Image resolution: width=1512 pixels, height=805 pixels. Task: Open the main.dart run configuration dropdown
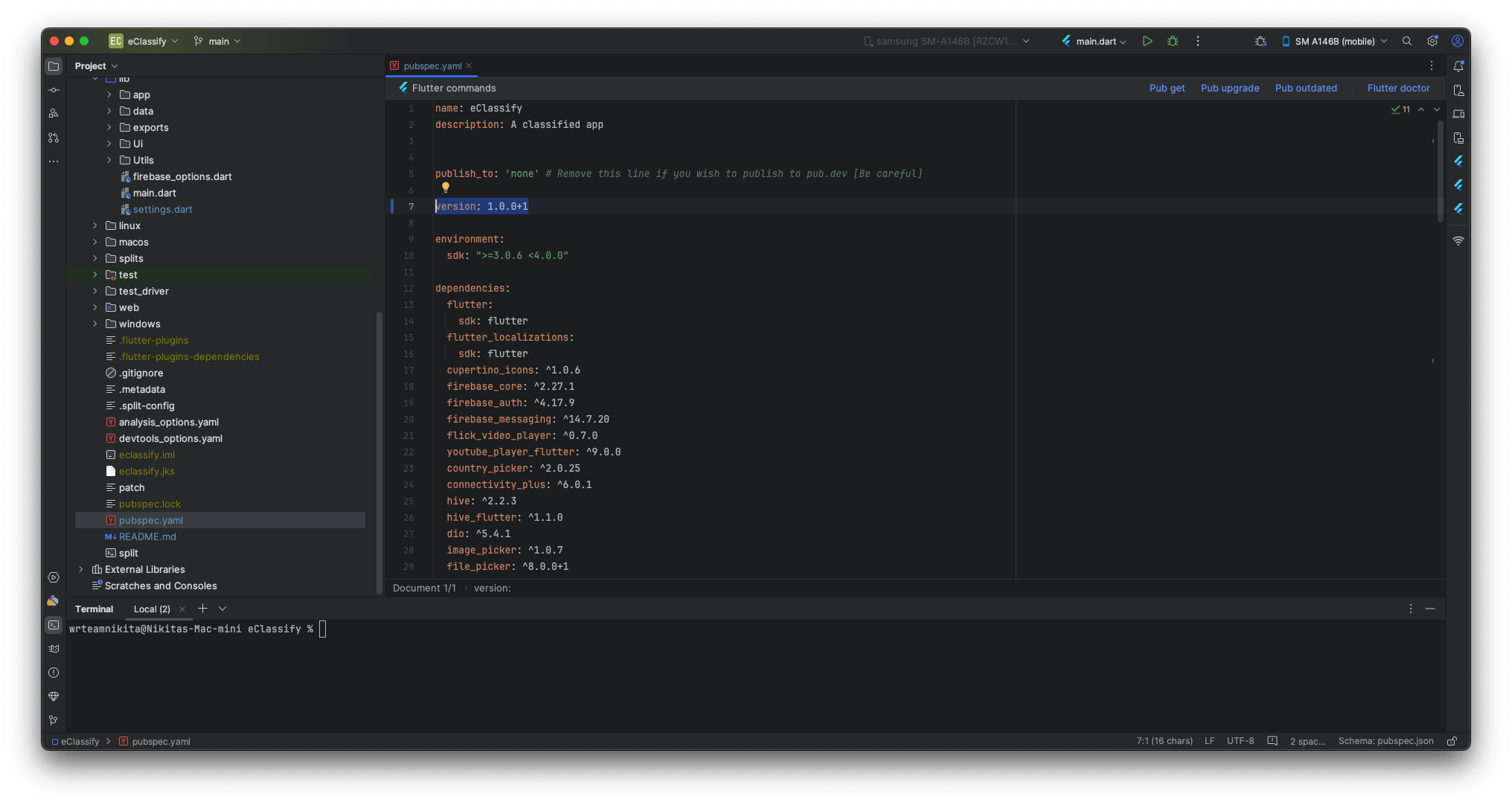1096,41
